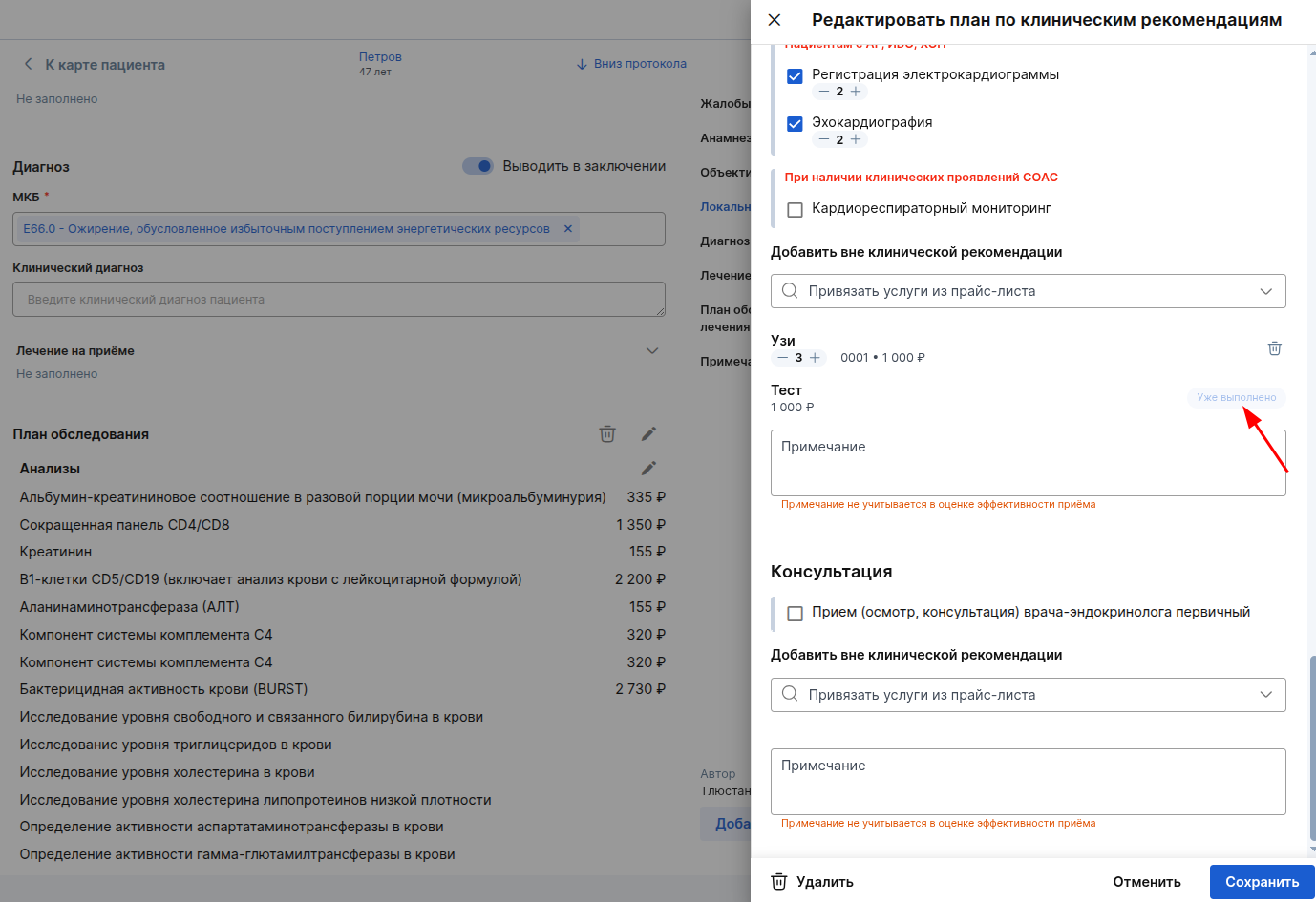Uncheck Регистрация электрокардиограммы checkbox

pos(795,76)
